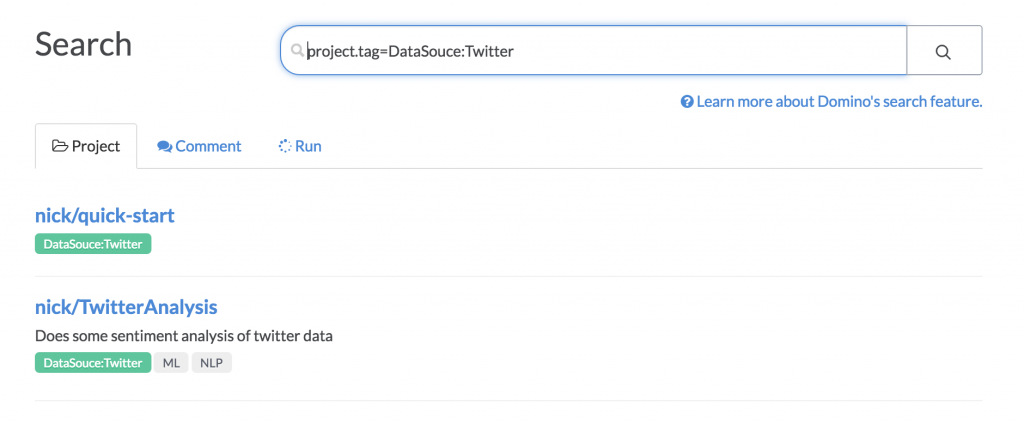This screenshot has height=423, width=1024.
Task: Click DataSouce:Twitter tag under nick/quick-start
Action: point(93,244)
